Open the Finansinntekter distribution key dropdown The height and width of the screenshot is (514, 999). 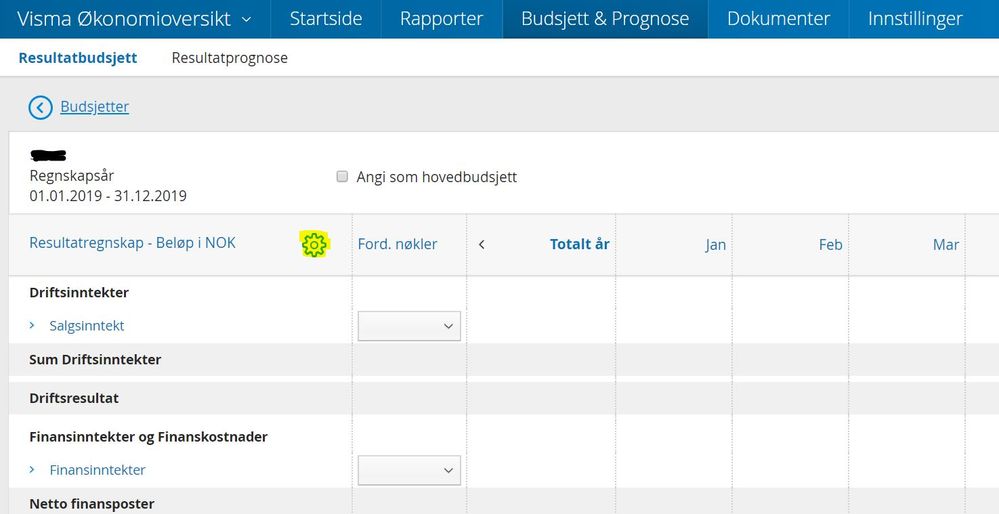click(409, 470)
